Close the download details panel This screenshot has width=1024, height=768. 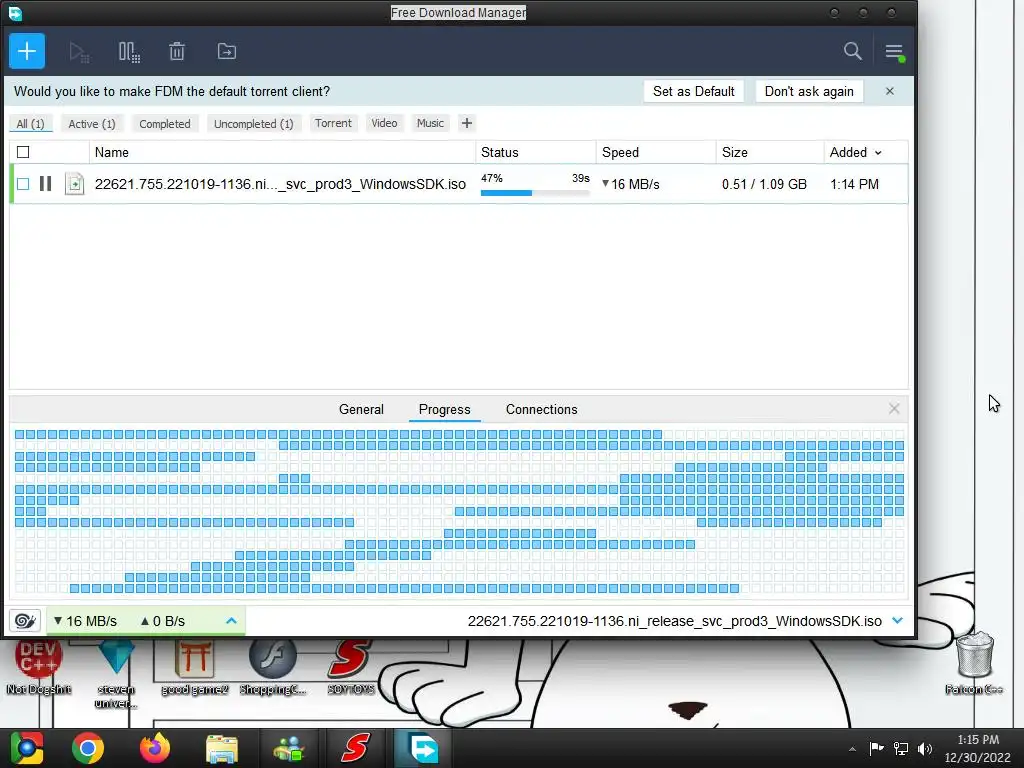[894, 409]
